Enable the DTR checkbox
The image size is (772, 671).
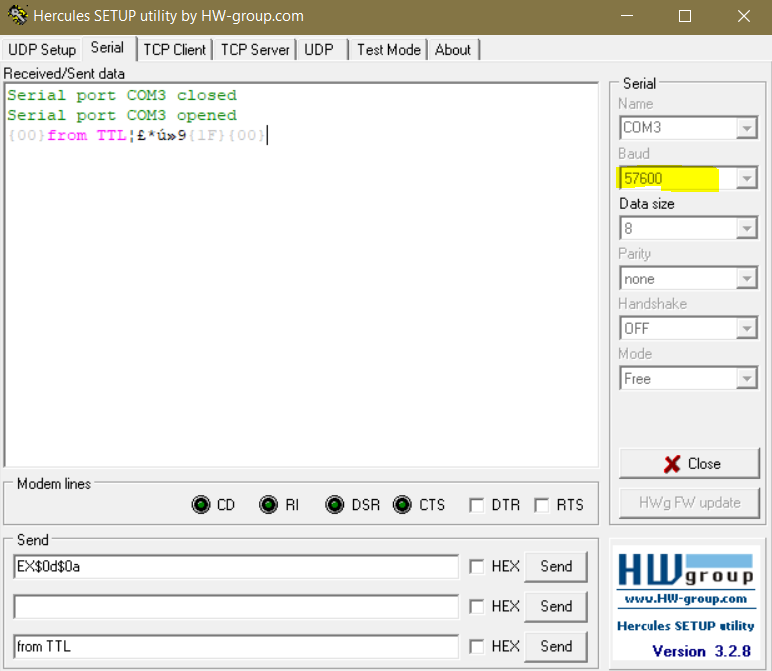pyautogui.click(x=476, y=505)
